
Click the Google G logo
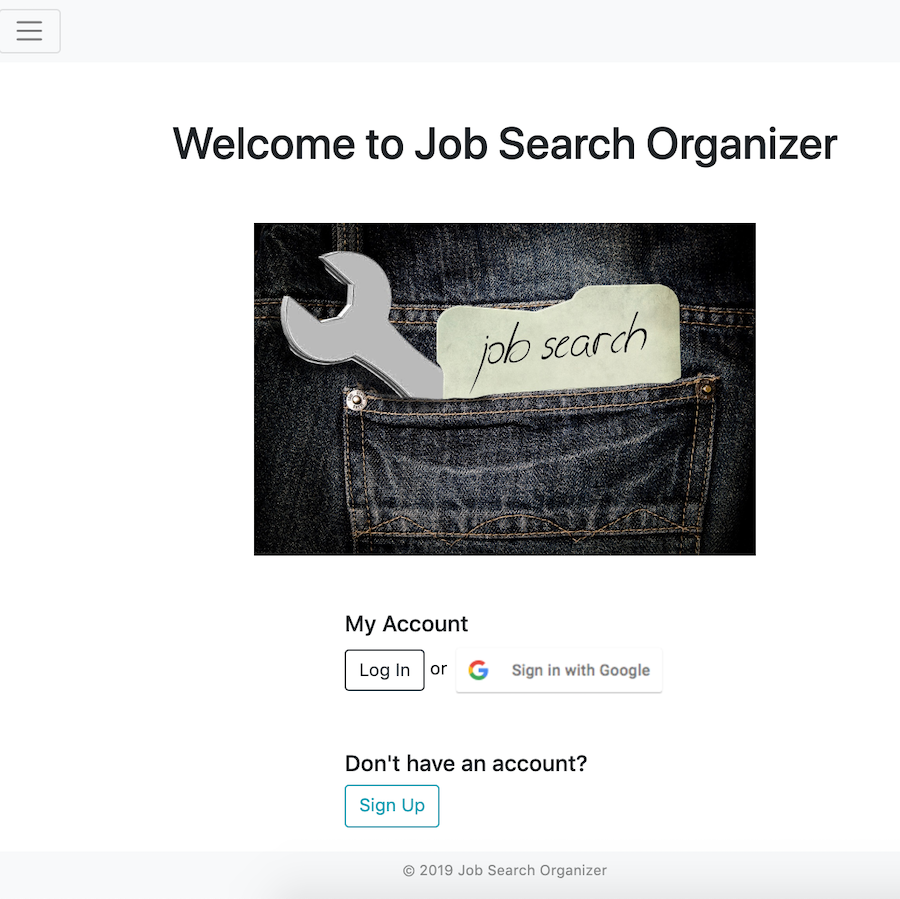478,670
